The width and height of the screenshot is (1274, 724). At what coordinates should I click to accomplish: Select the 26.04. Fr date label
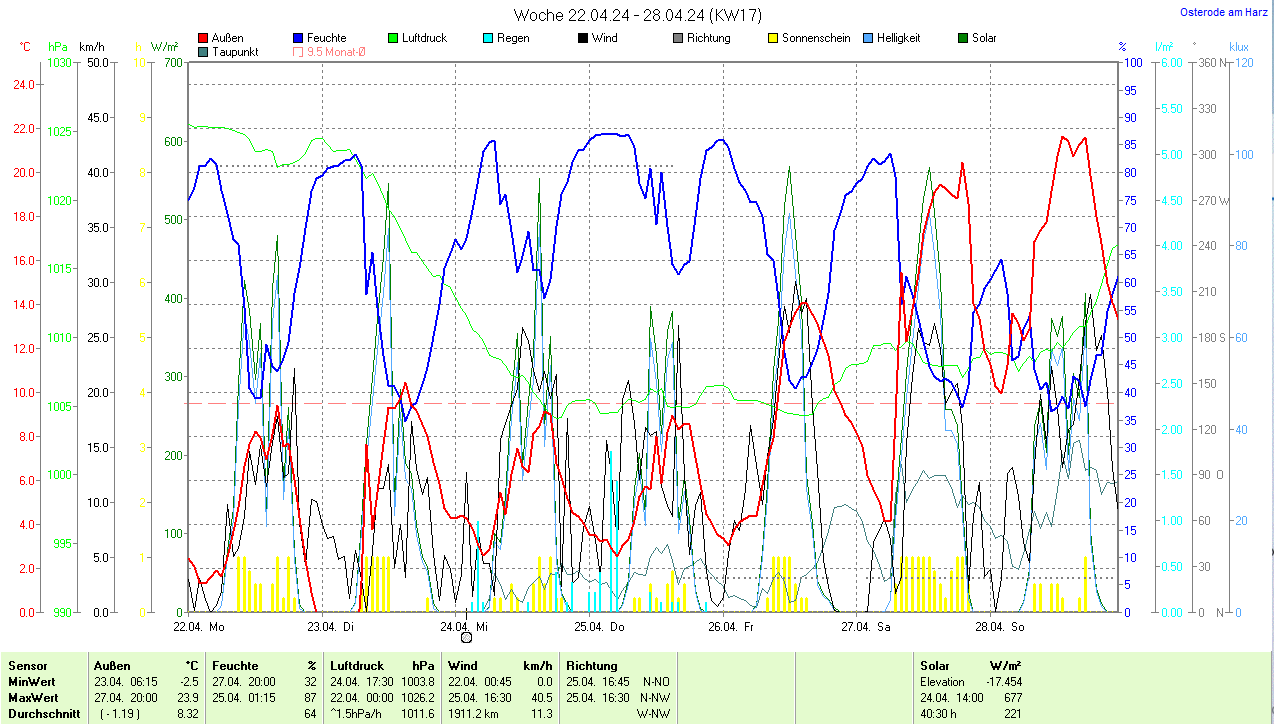730,627
